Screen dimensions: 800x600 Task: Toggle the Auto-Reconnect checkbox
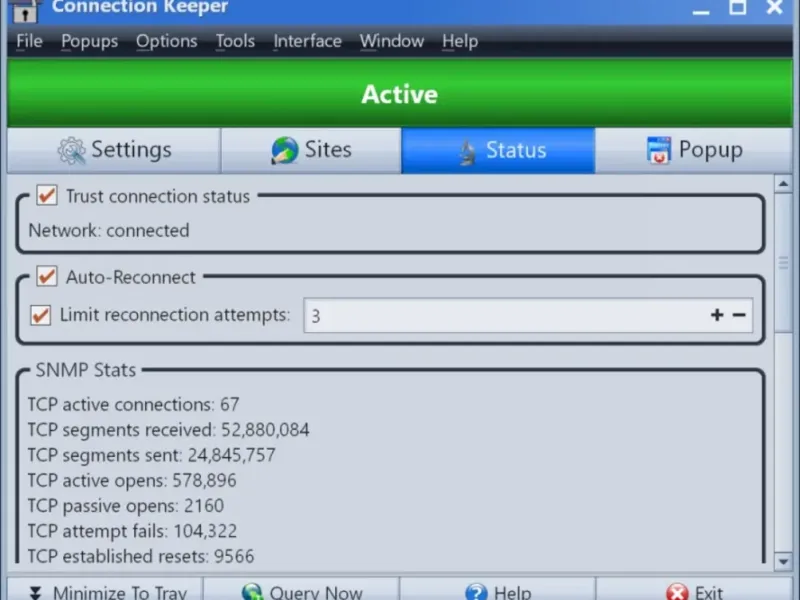tap(47, 277)
